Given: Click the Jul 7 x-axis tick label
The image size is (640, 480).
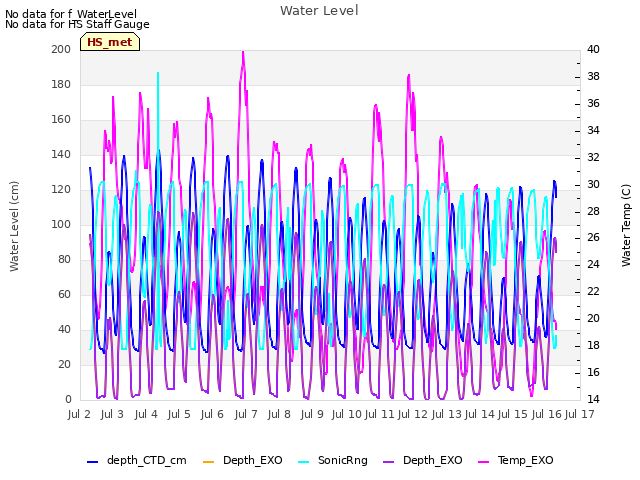Looking at the screenshot, I should (x=246, y=414).
